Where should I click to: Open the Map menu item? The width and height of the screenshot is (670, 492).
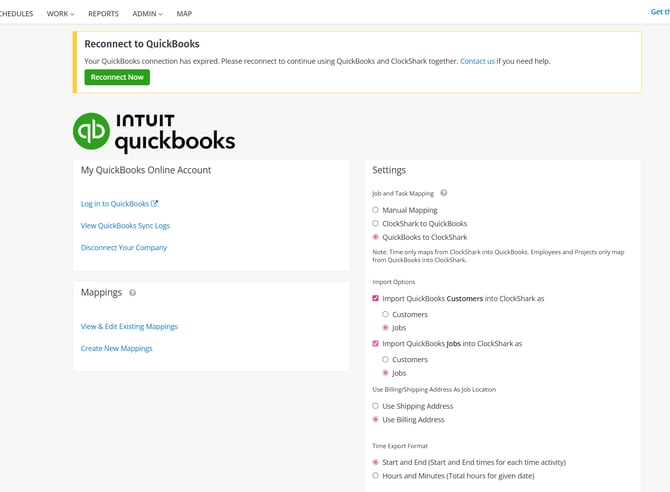(184, 14)
